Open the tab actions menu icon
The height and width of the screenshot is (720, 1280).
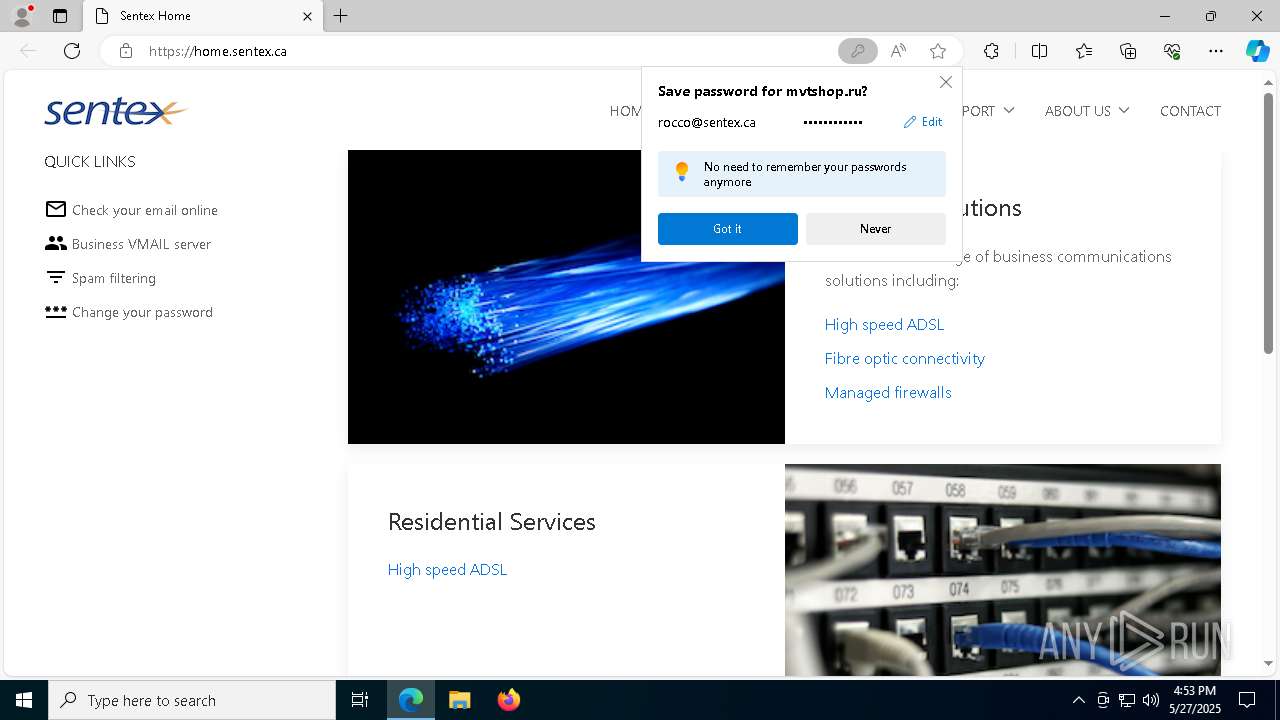(60, 16)
